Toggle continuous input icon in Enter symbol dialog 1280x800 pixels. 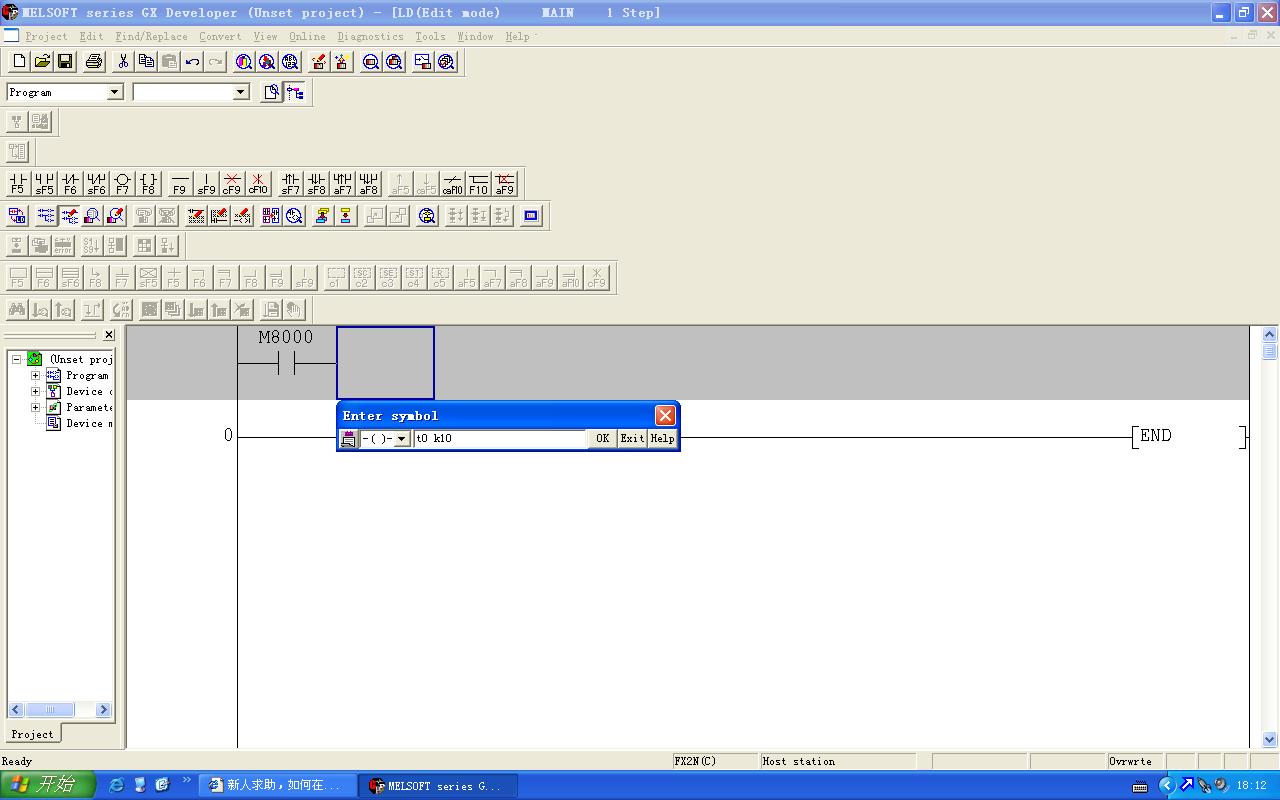[348, 439]
